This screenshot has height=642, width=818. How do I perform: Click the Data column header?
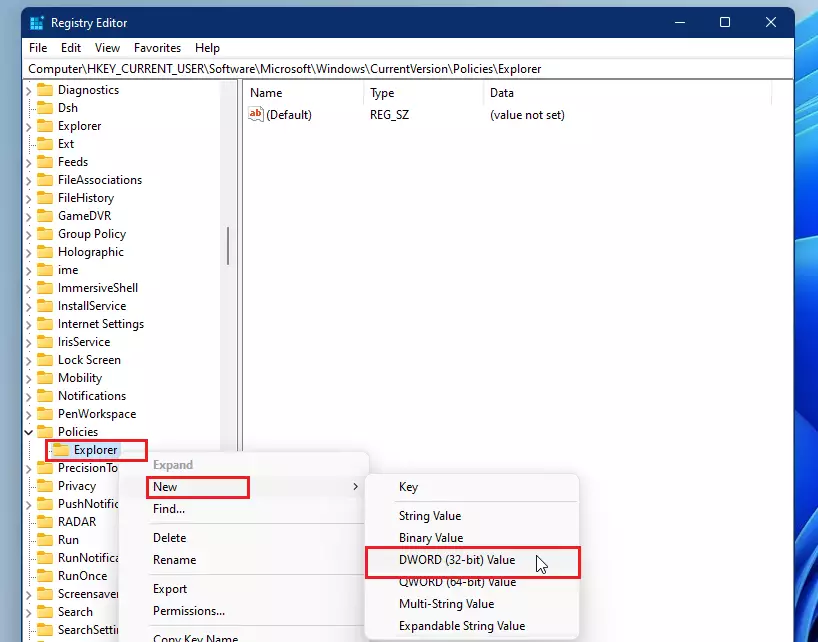click(x=628, y=93)
